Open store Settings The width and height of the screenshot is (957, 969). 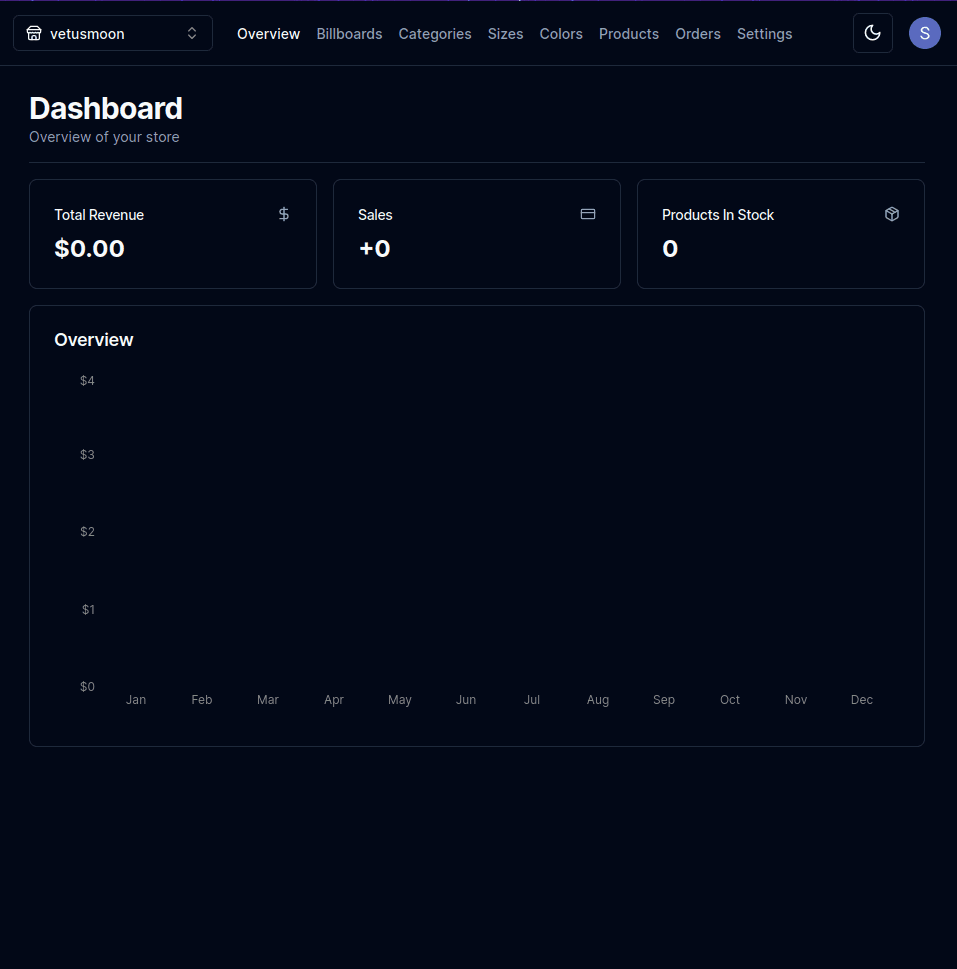(x=764, y=34)
